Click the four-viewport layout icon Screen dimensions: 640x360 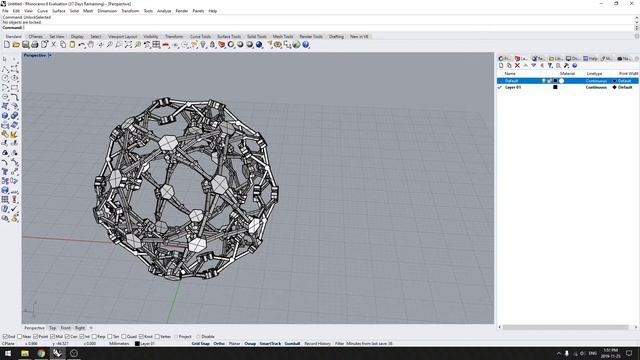pyautogui.click(x=156, y=45)
